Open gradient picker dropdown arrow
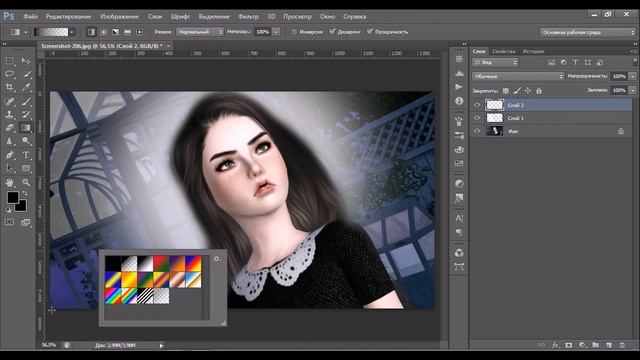 [72, 32]
